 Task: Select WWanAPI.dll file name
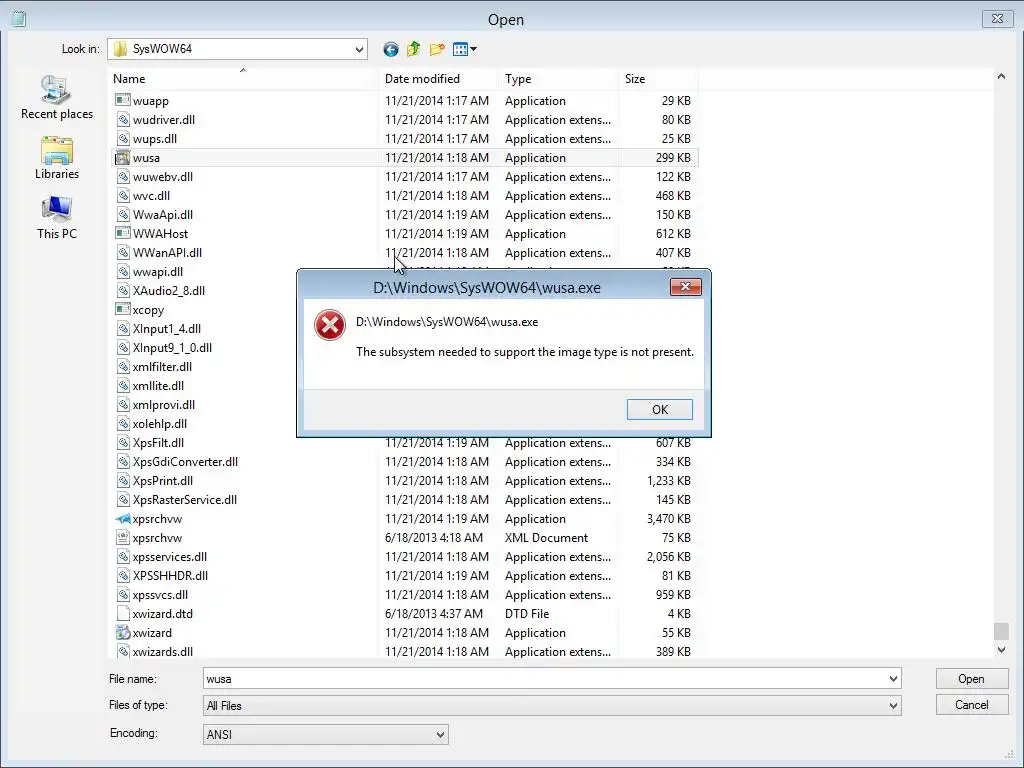pyautogui.click(x=167, y=252)
